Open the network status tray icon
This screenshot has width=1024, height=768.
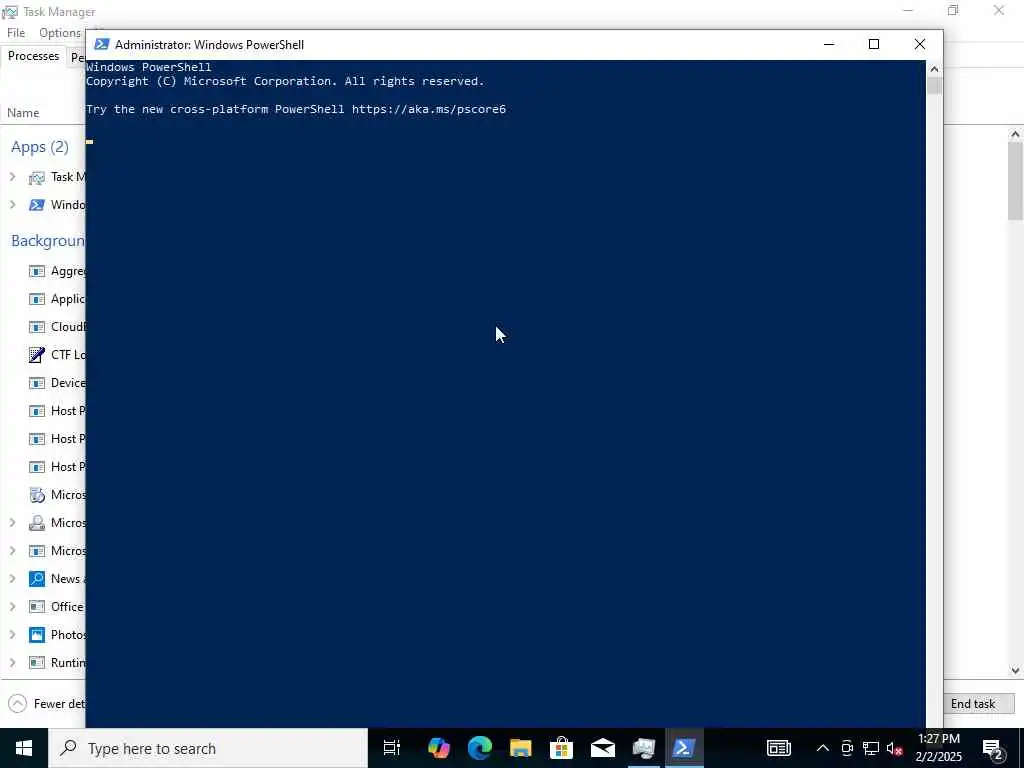pos(871,748)
